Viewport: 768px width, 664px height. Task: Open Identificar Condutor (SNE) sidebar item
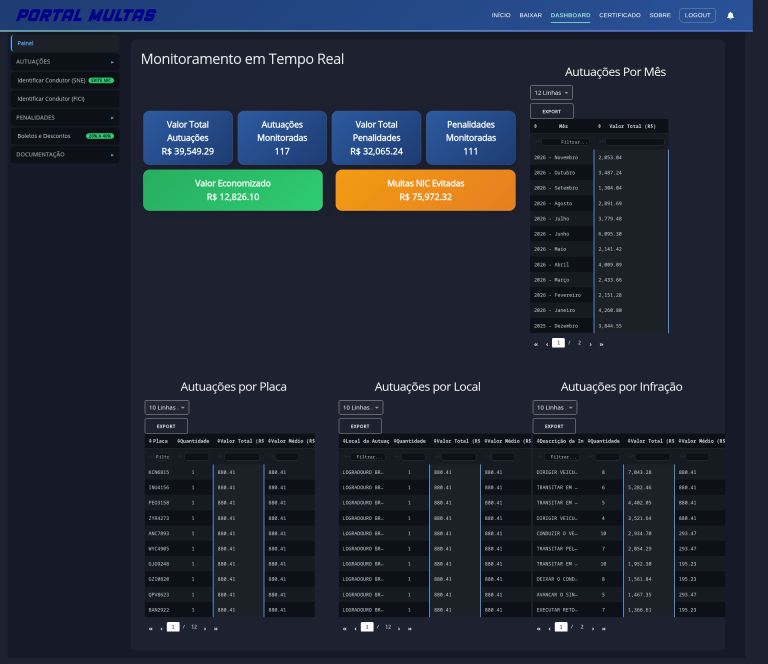(x=65, y=80)
